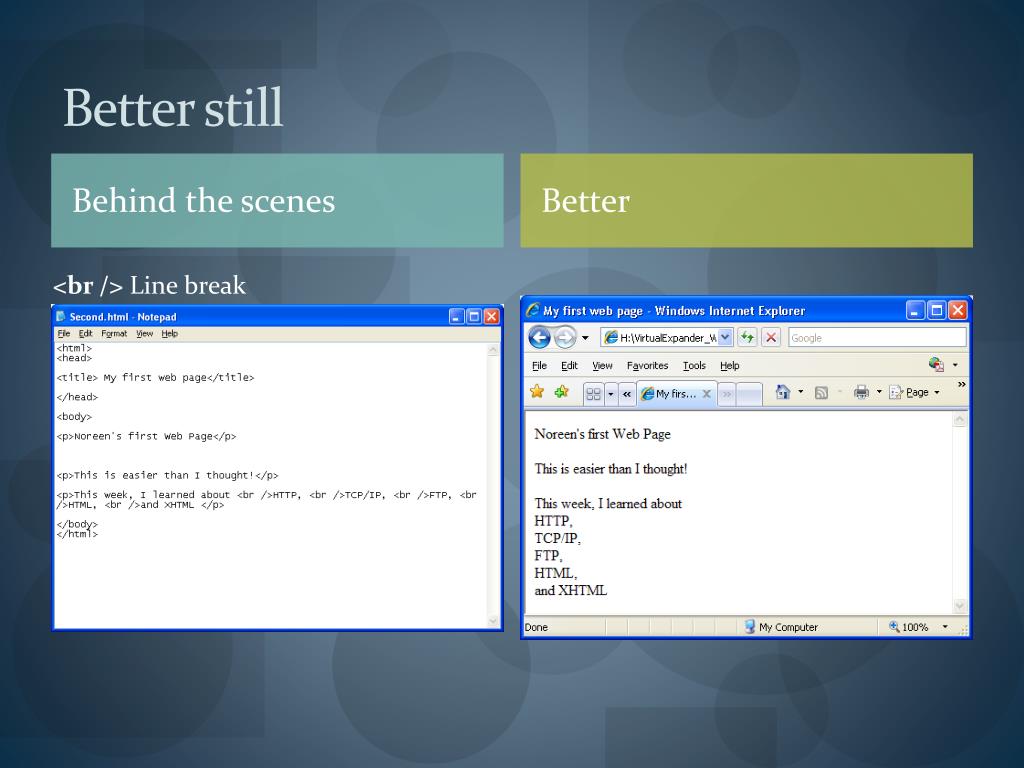This screenshot has height=768, width=1024.
Task: Click the Home icon in IE toolbar
Action: [782, 392]
